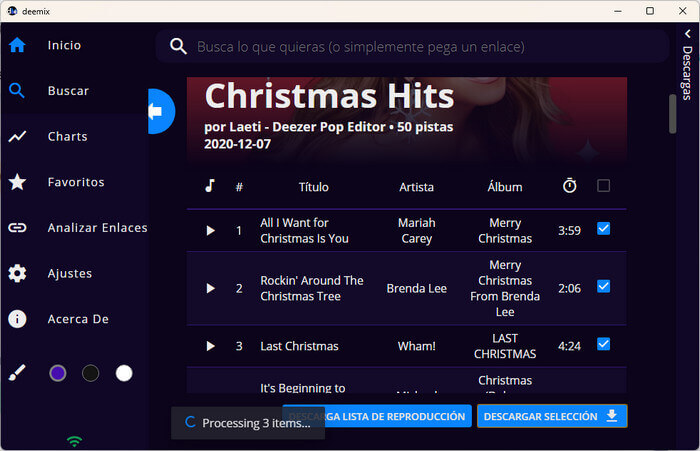Click the Inicio home icon
Screen dimensions: 700x451
point(17,45)
